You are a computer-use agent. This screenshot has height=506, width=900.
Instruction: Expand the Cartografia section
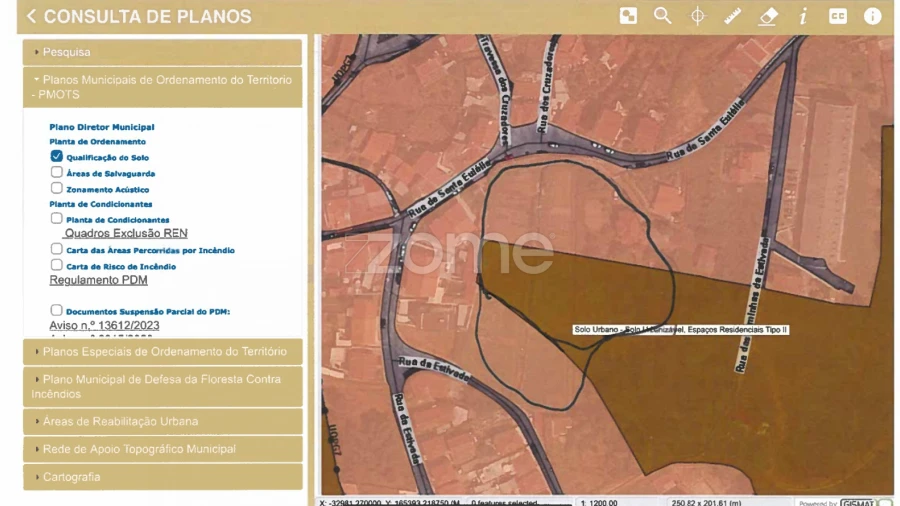tap(162, 477)
